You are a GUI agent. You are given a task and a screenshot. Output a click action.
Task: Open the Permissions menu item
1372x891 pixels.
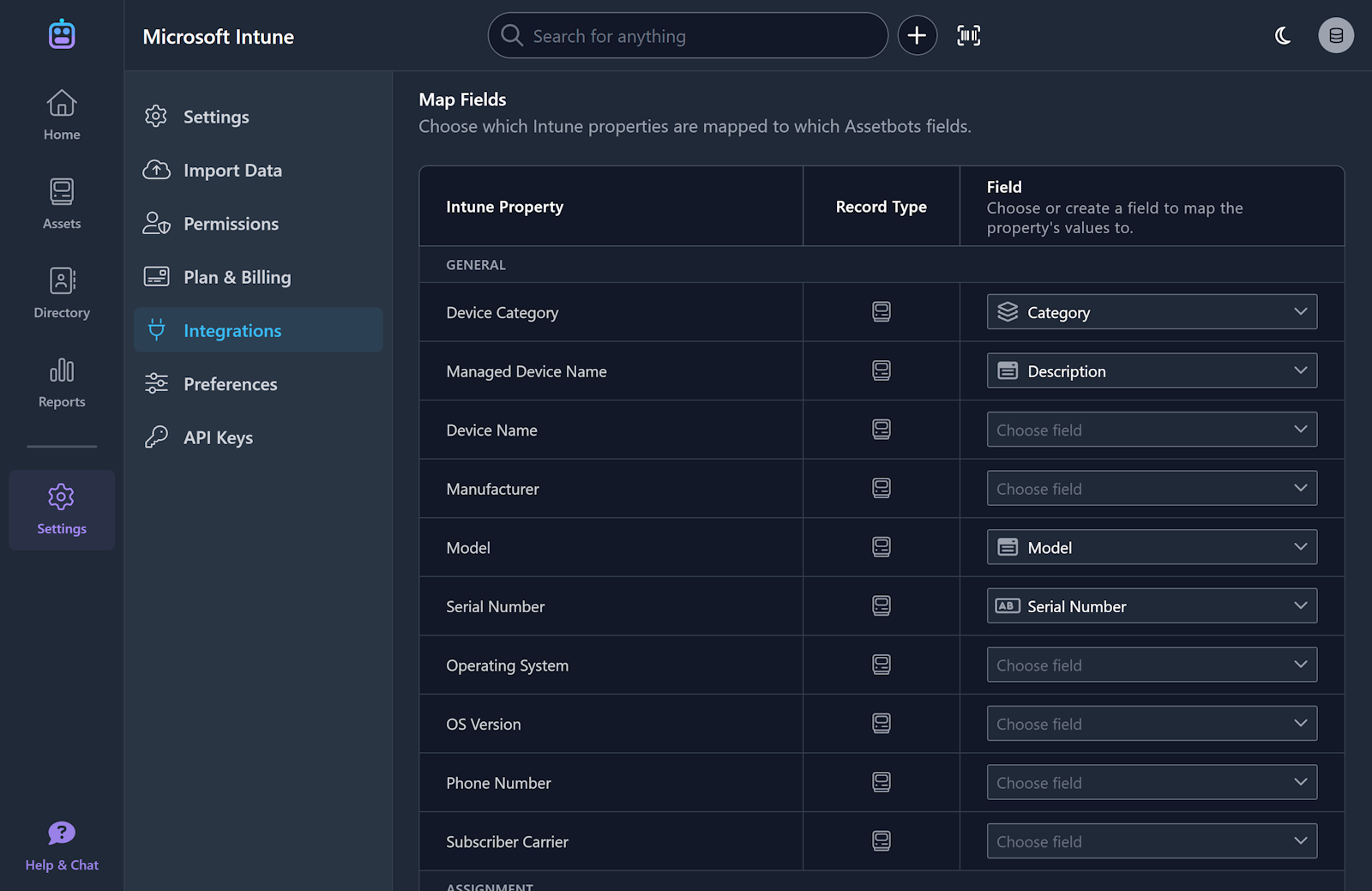(258, 224)
